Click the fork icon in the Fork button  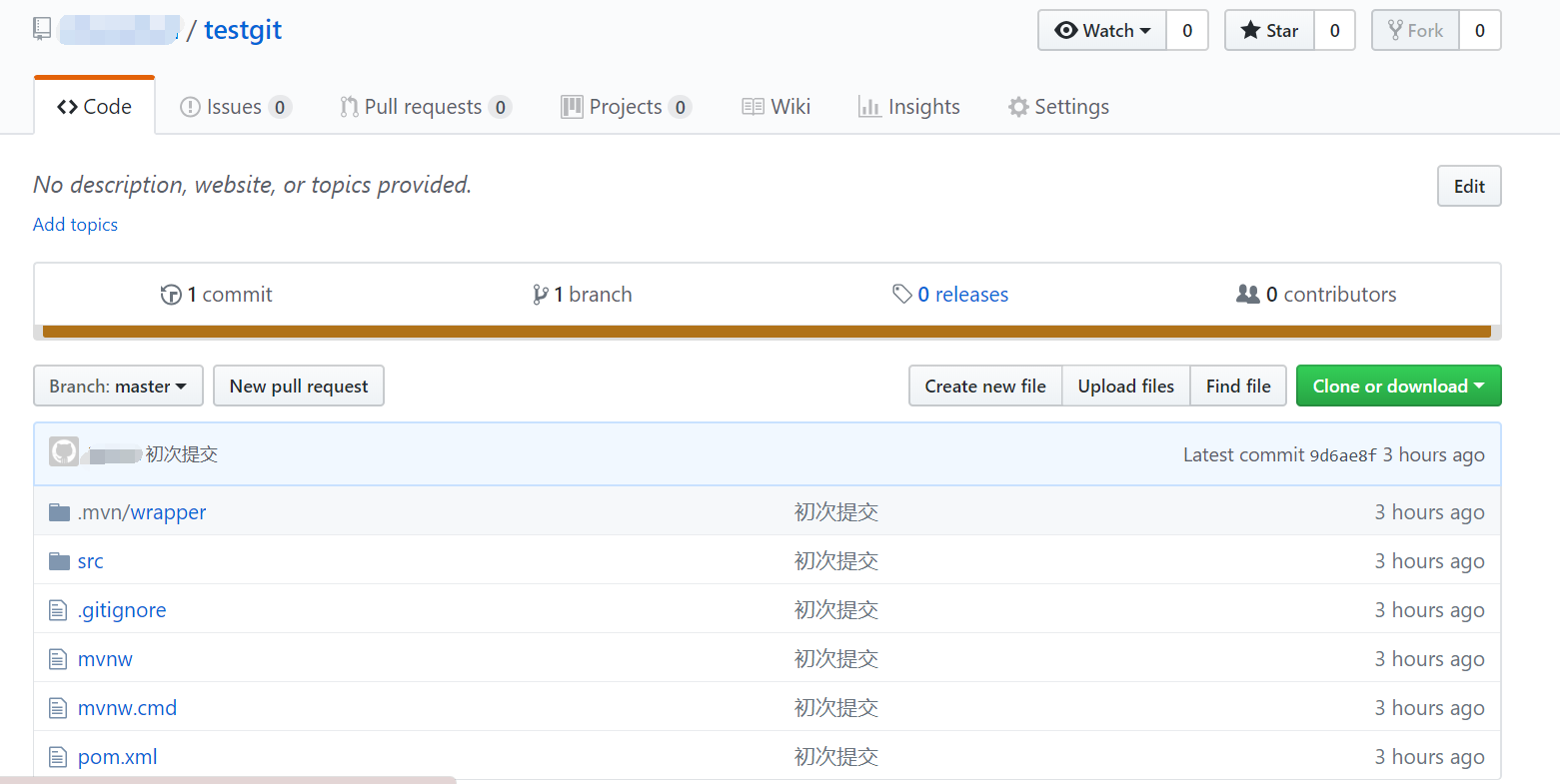(1395, 30)
